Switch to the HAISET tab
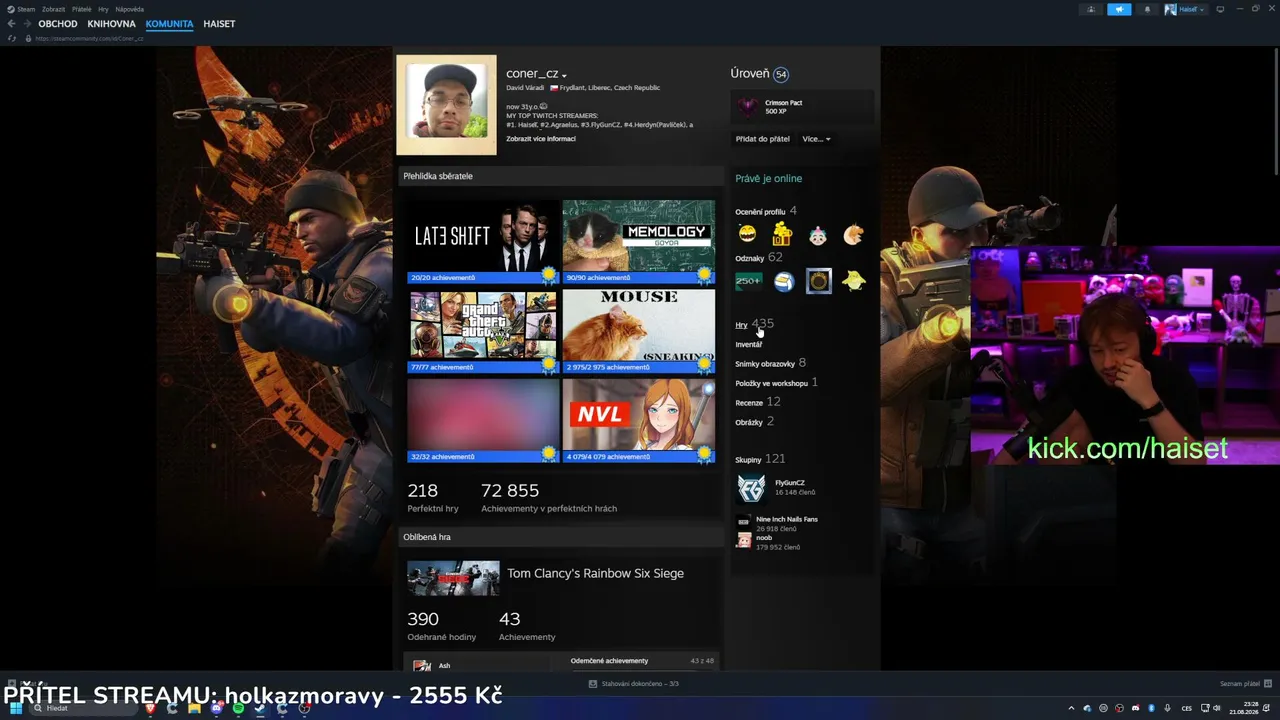The width and height of the screenshot is (1280, 720). tap(219, 24)
